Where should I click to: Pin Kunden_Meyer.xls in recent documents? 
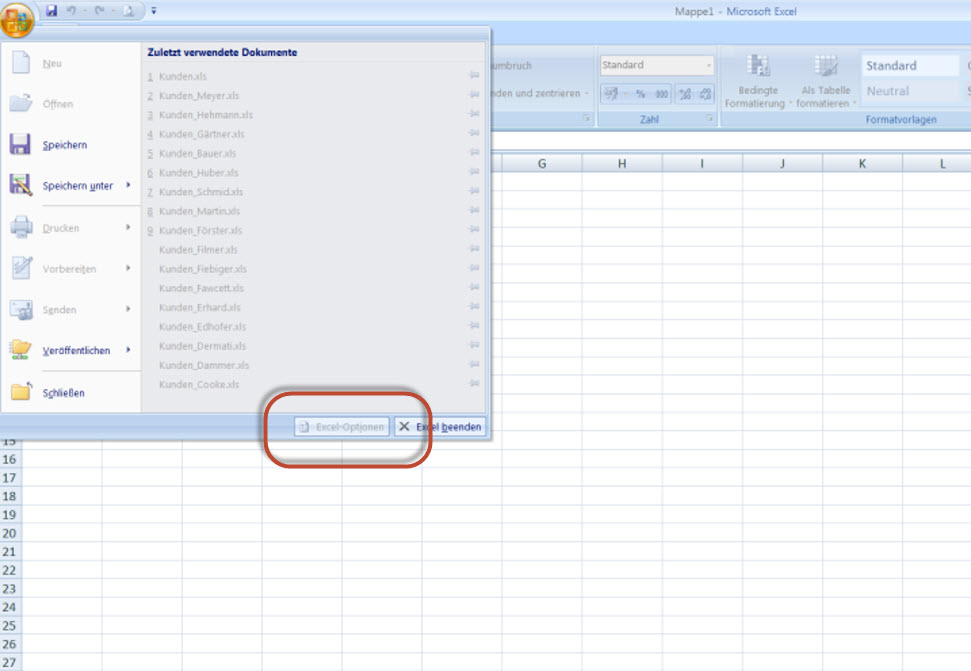[x=473, y=96]
